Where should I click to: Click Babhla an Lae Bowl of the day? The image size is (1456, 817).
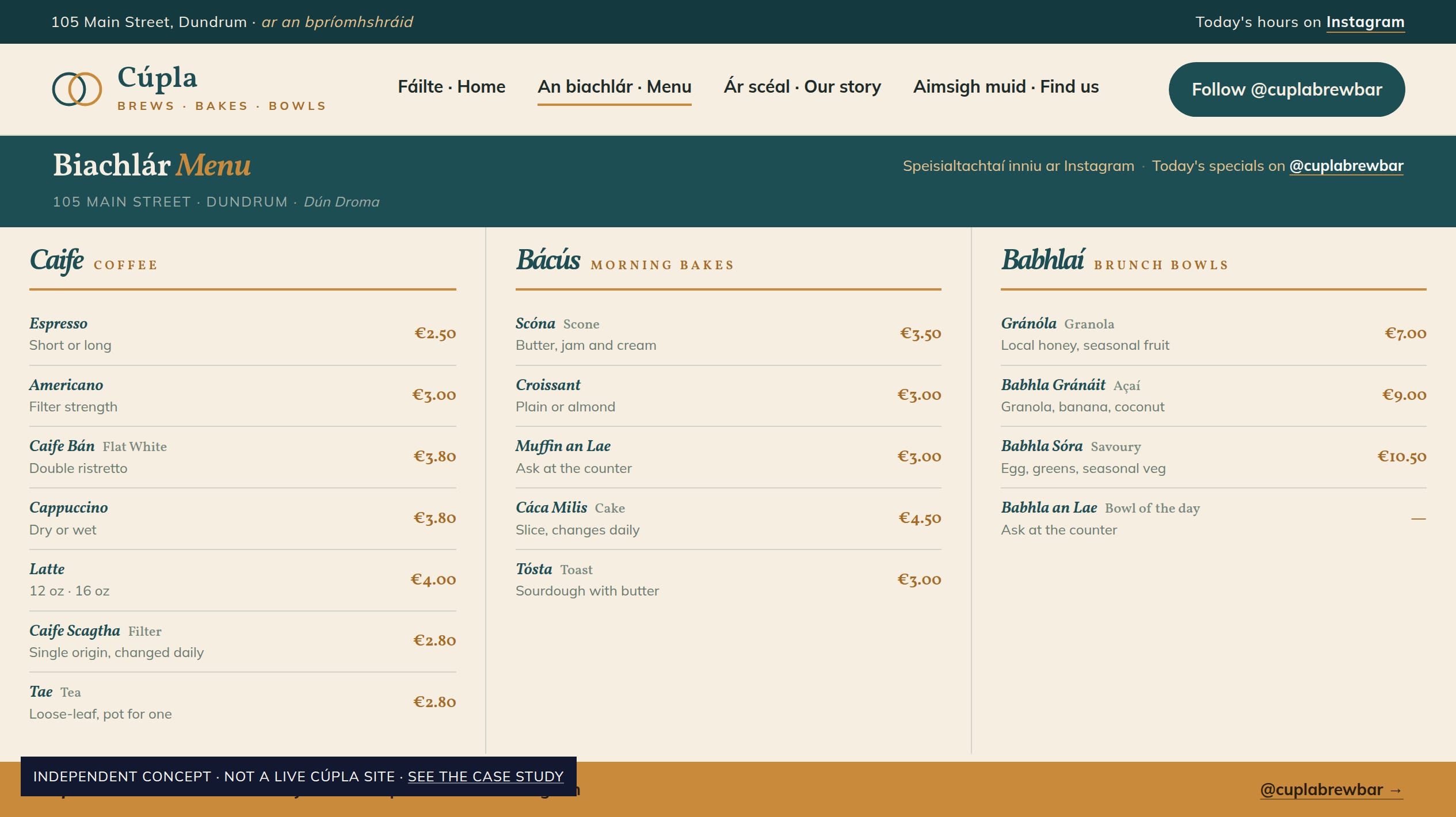click(x=1100, y=507)
